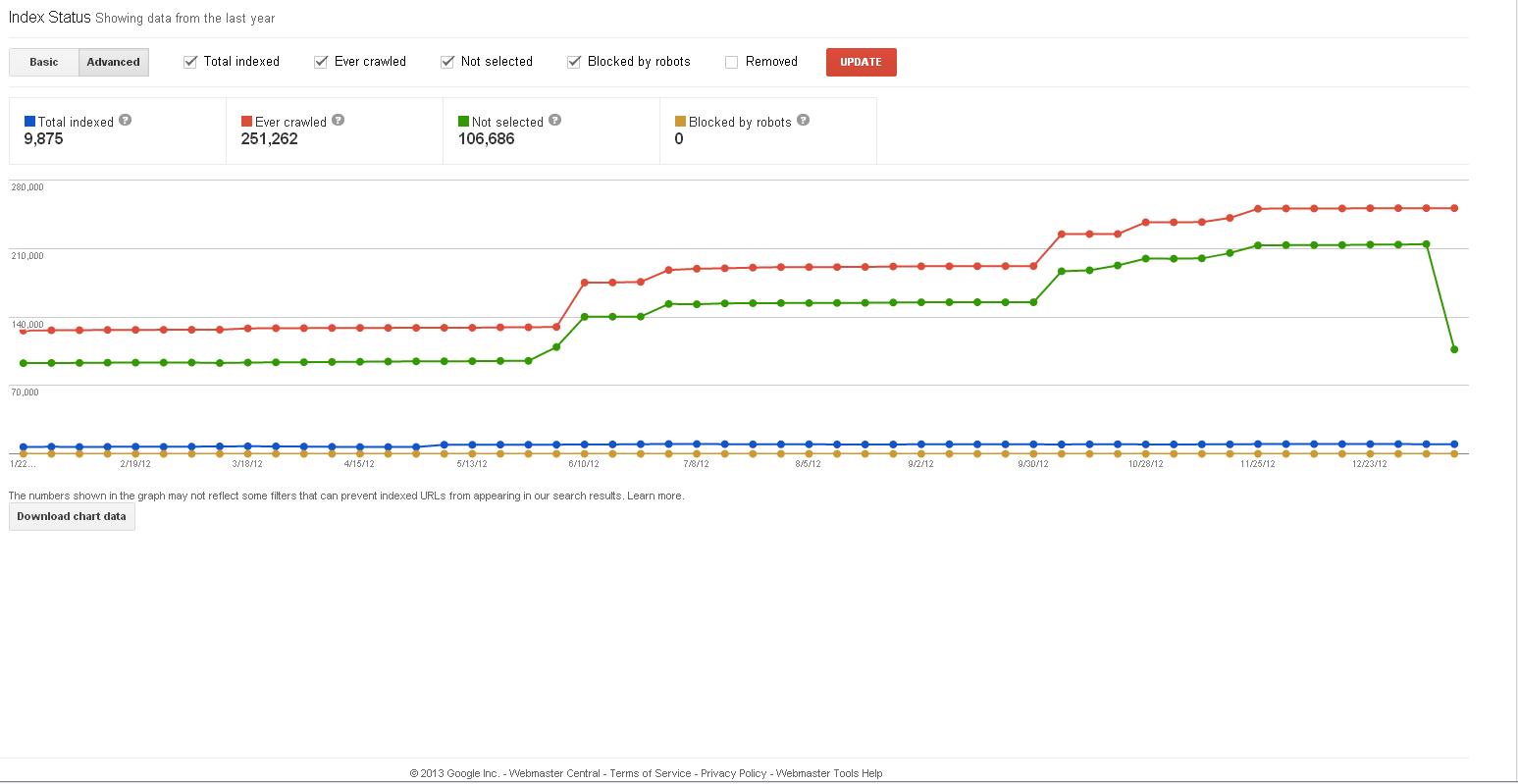
Task: Open help icon beside Ever crawled
Action: tap(338, 121)
